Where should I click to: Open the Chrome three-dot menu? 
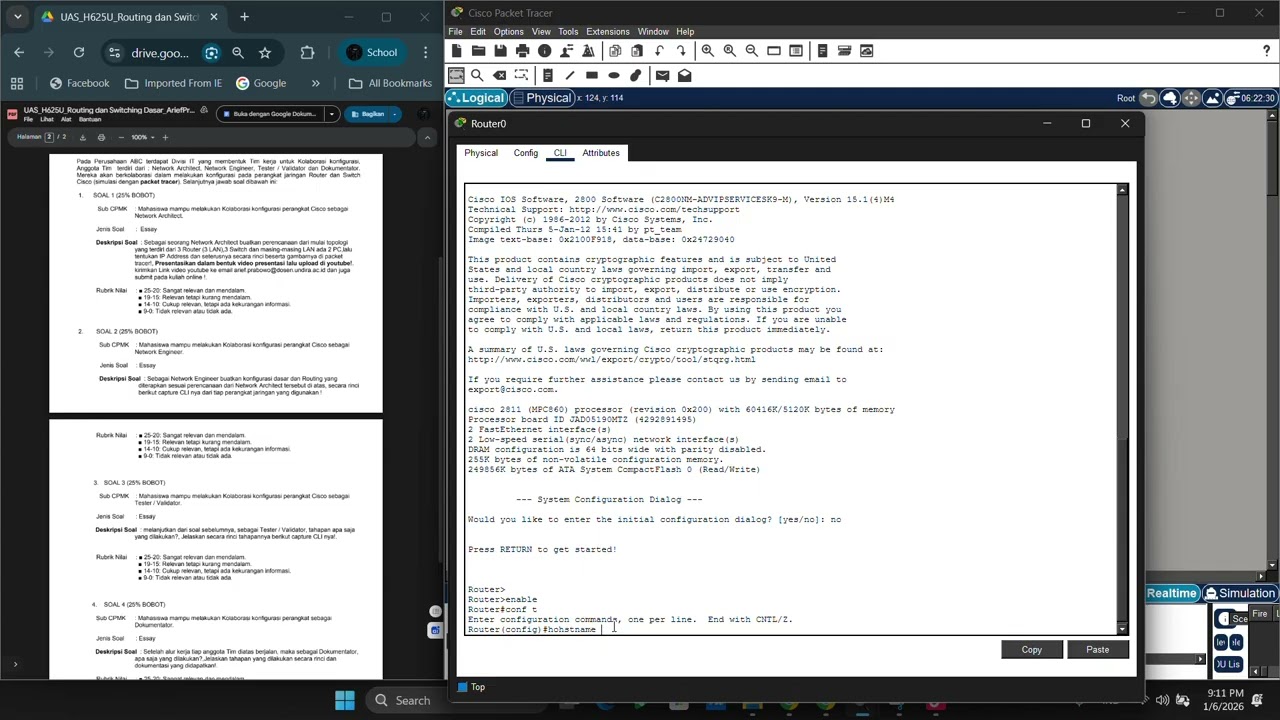(x=426, y=53)
